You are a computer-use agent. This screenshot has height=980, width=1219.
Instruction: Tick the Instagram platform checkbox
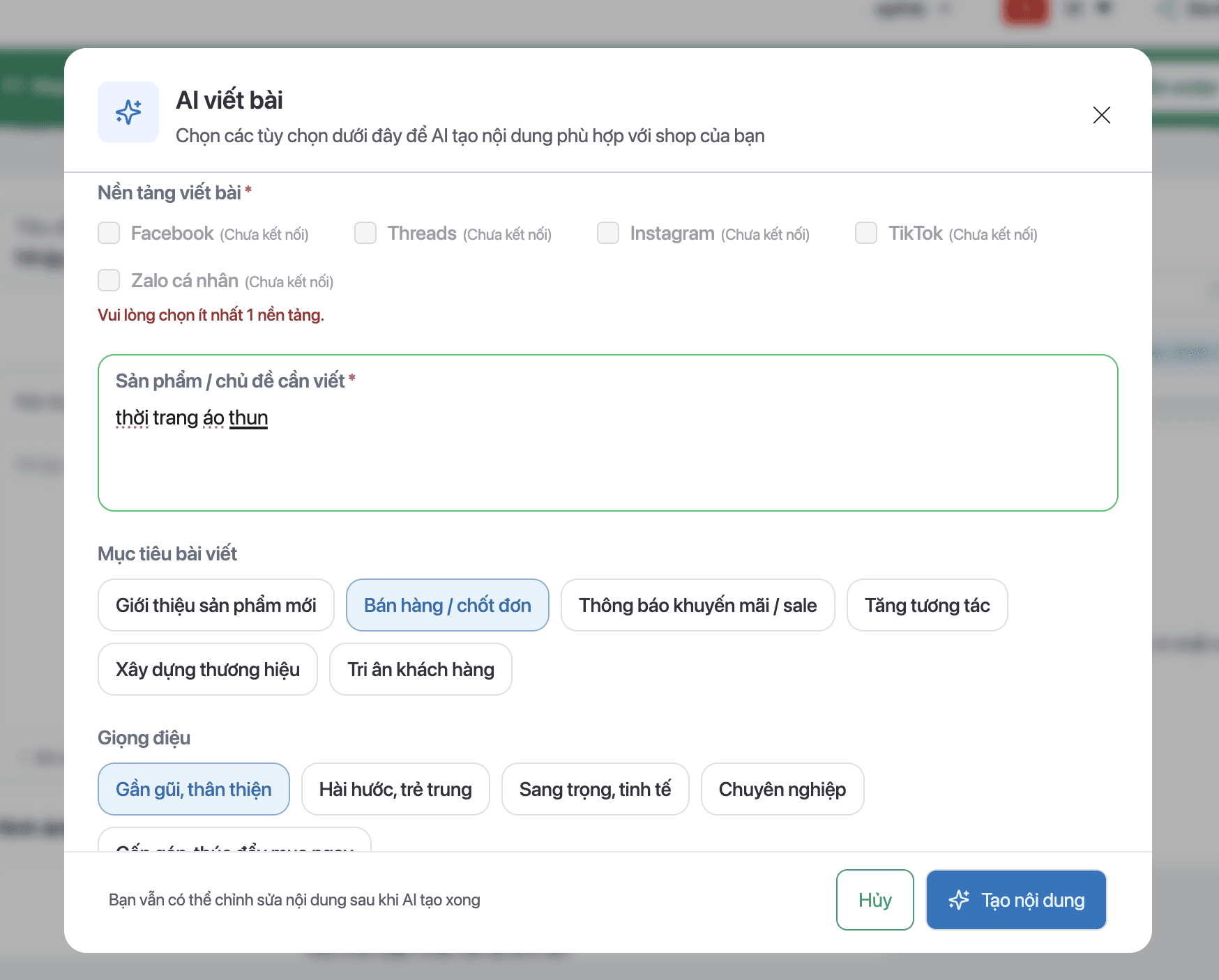608,233
